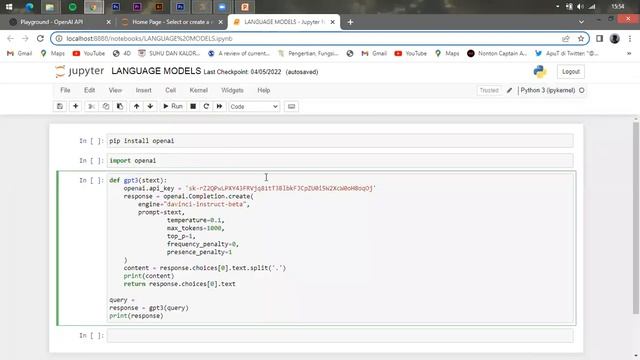Open the Nonton Captain A... bookmark

click(x=497, y=53)
